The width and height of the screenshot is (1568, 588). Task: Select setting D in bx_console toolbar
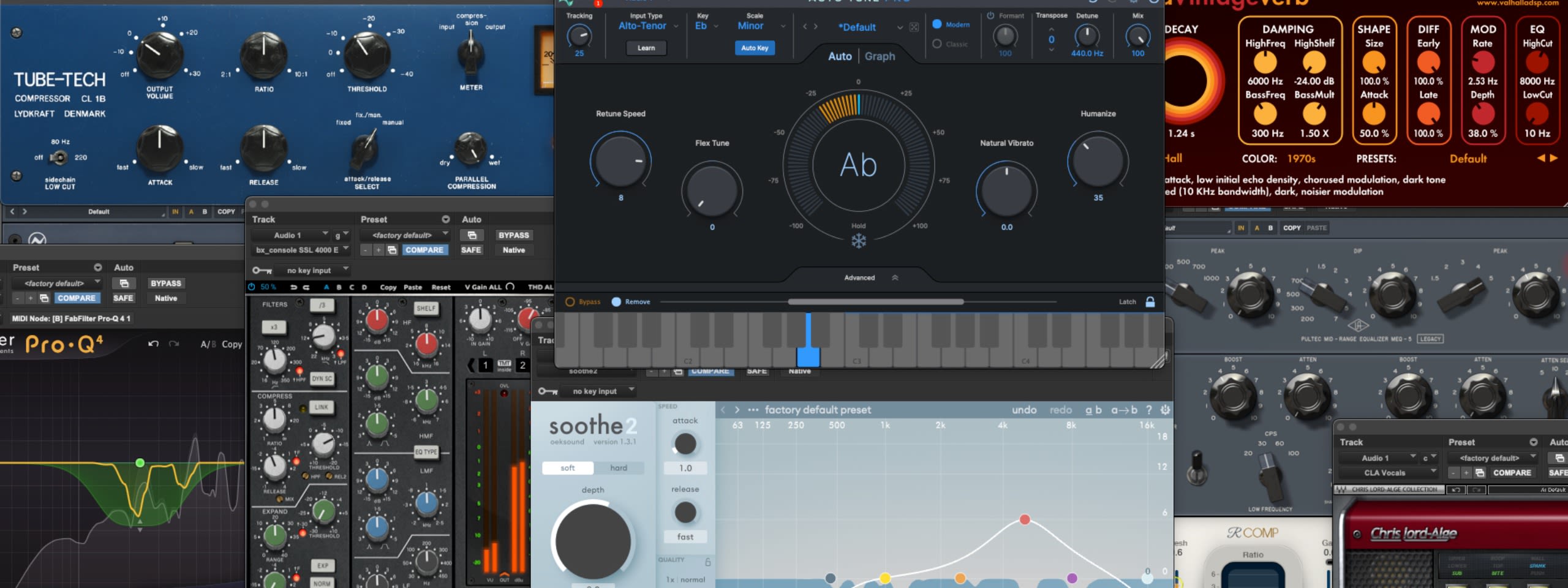click(364, 287)
